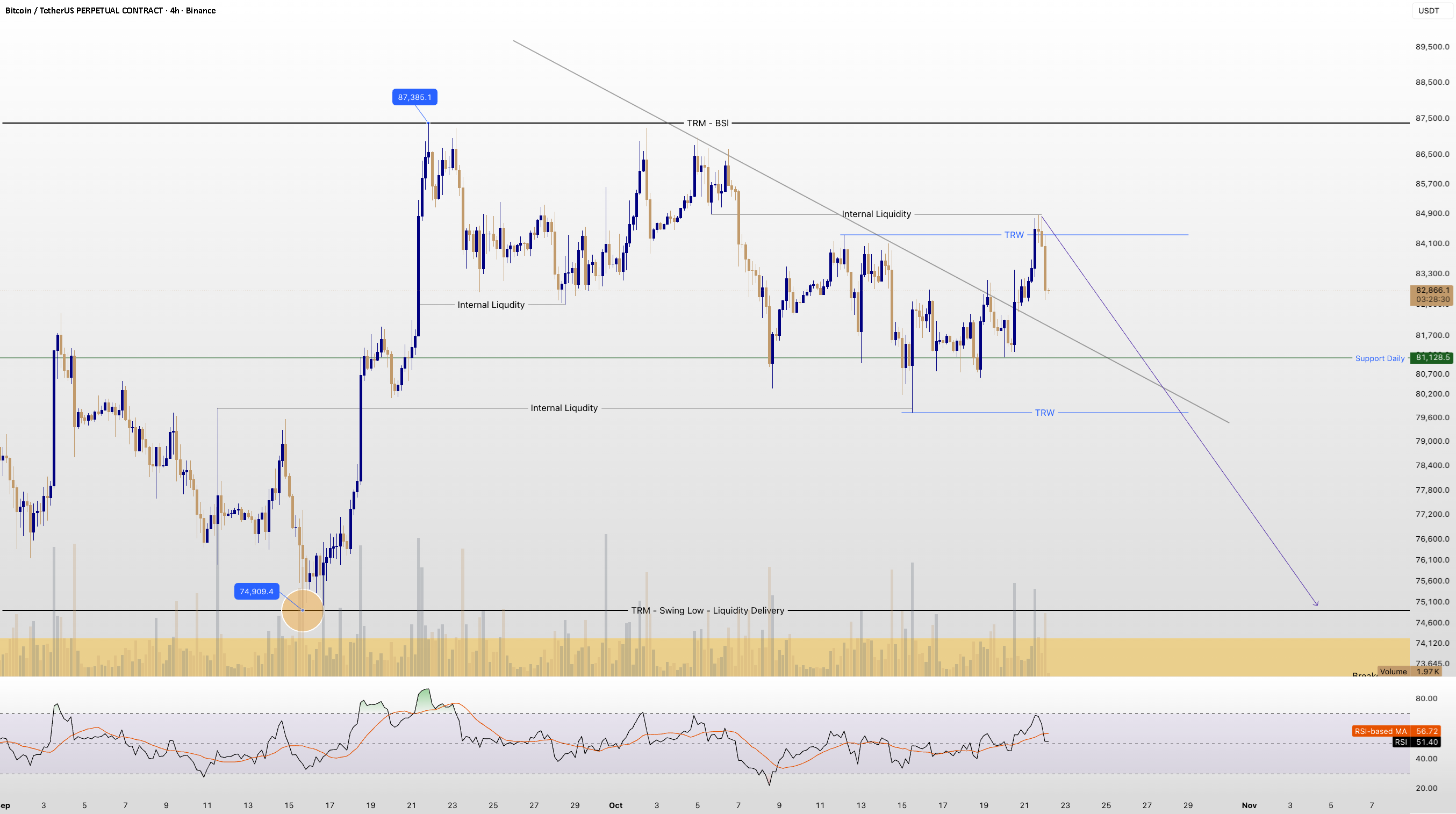Click the 87,500.0 price axis label
1456x814 pixels.
coord(1432,118)
